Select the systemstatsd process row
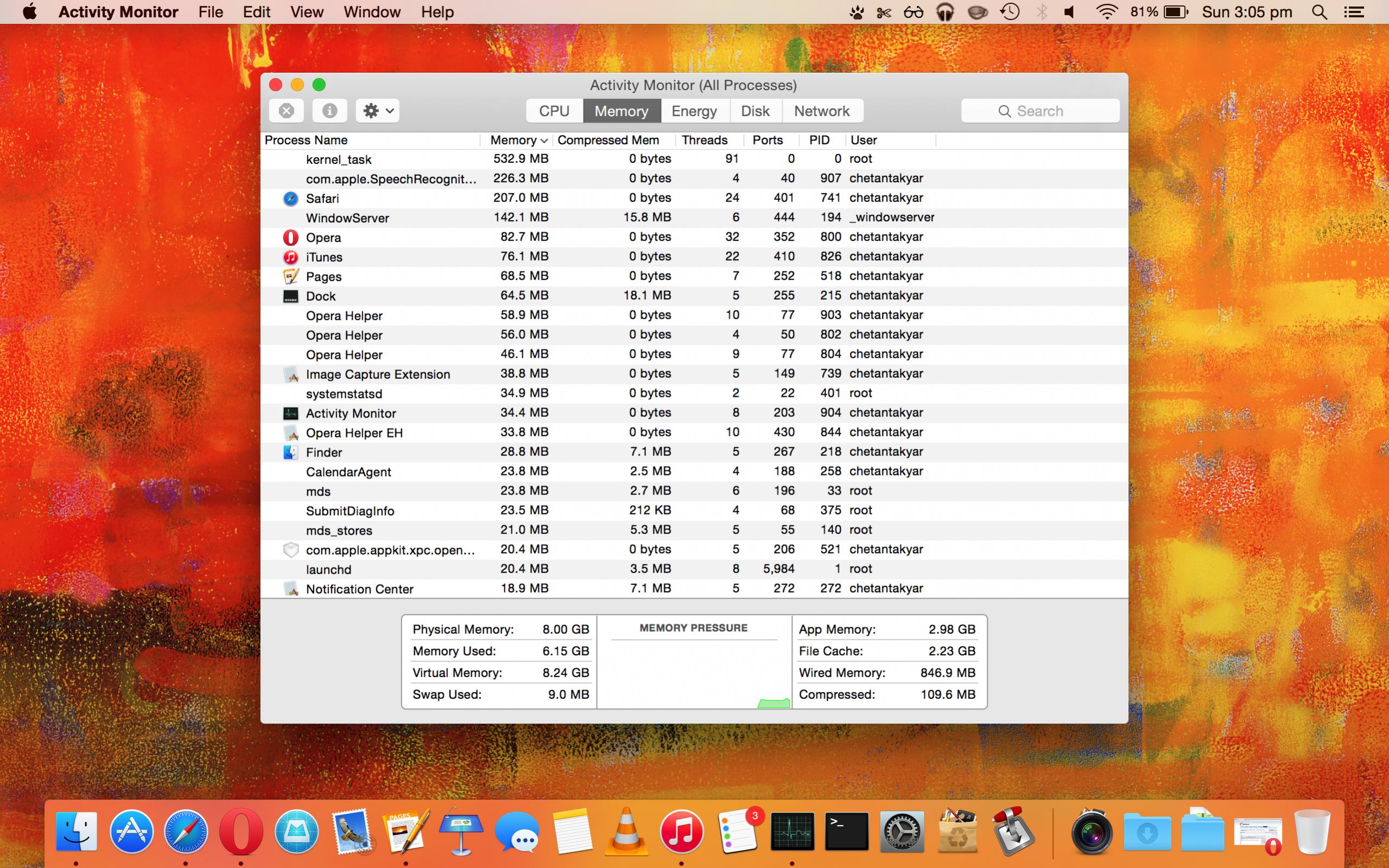Image resolution: width=1389 pixels, height=868 pixels. click(694, 393)
